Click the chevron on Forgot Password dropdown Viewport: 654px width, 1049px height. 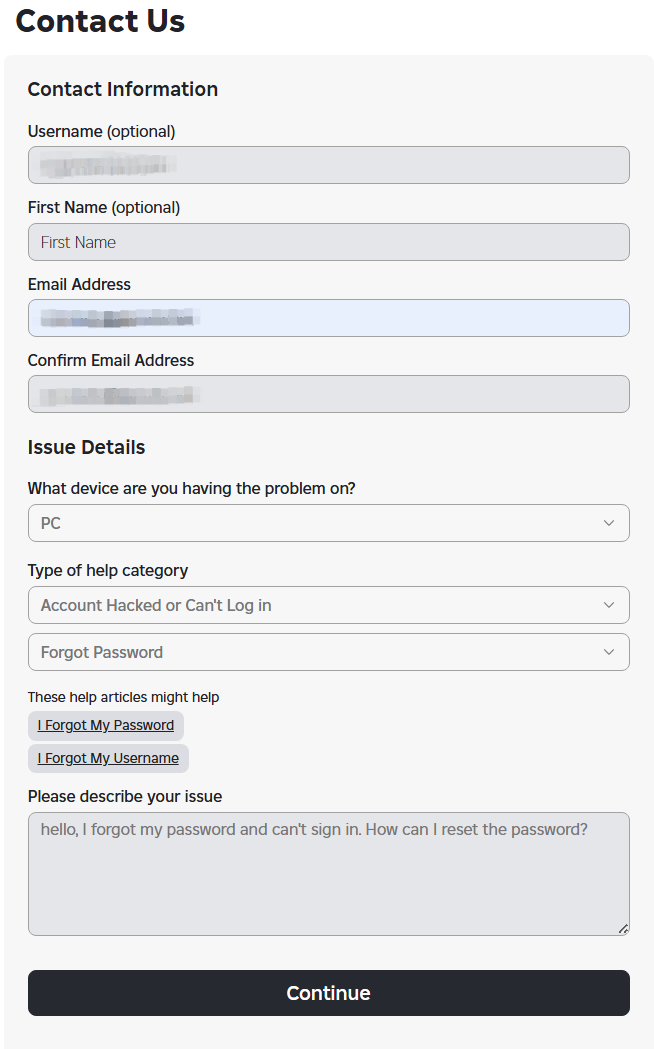coord(609,652)
